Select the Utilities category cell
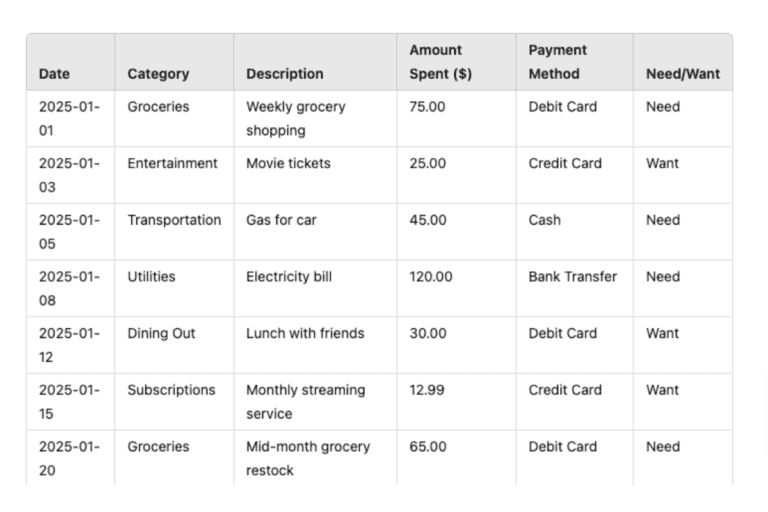This screenshot has width=768, height=512. [x=151, y=277]
